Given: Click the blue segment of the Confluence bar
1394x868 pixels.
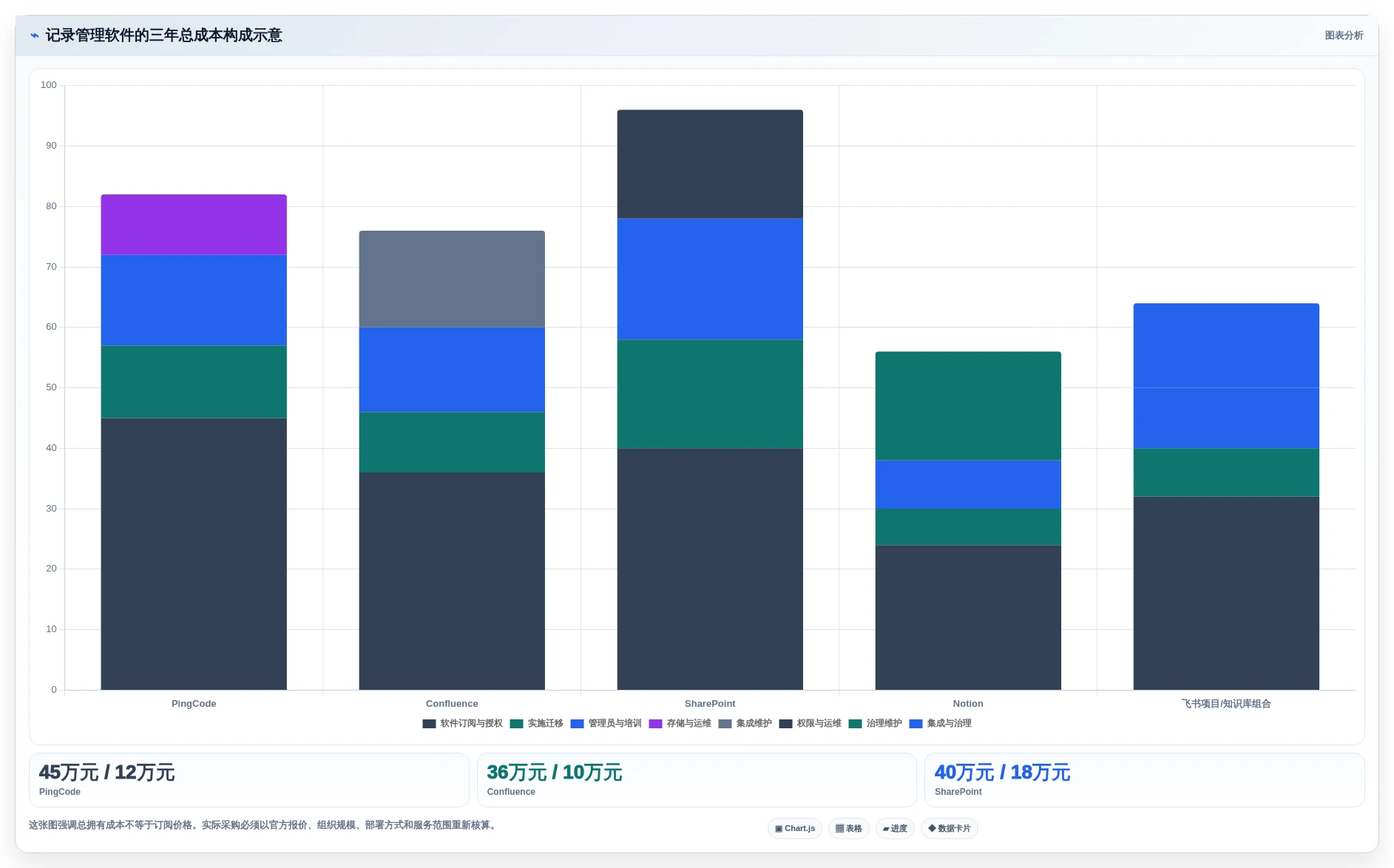Looking at the screenshot, I should (x=452, y=370).
